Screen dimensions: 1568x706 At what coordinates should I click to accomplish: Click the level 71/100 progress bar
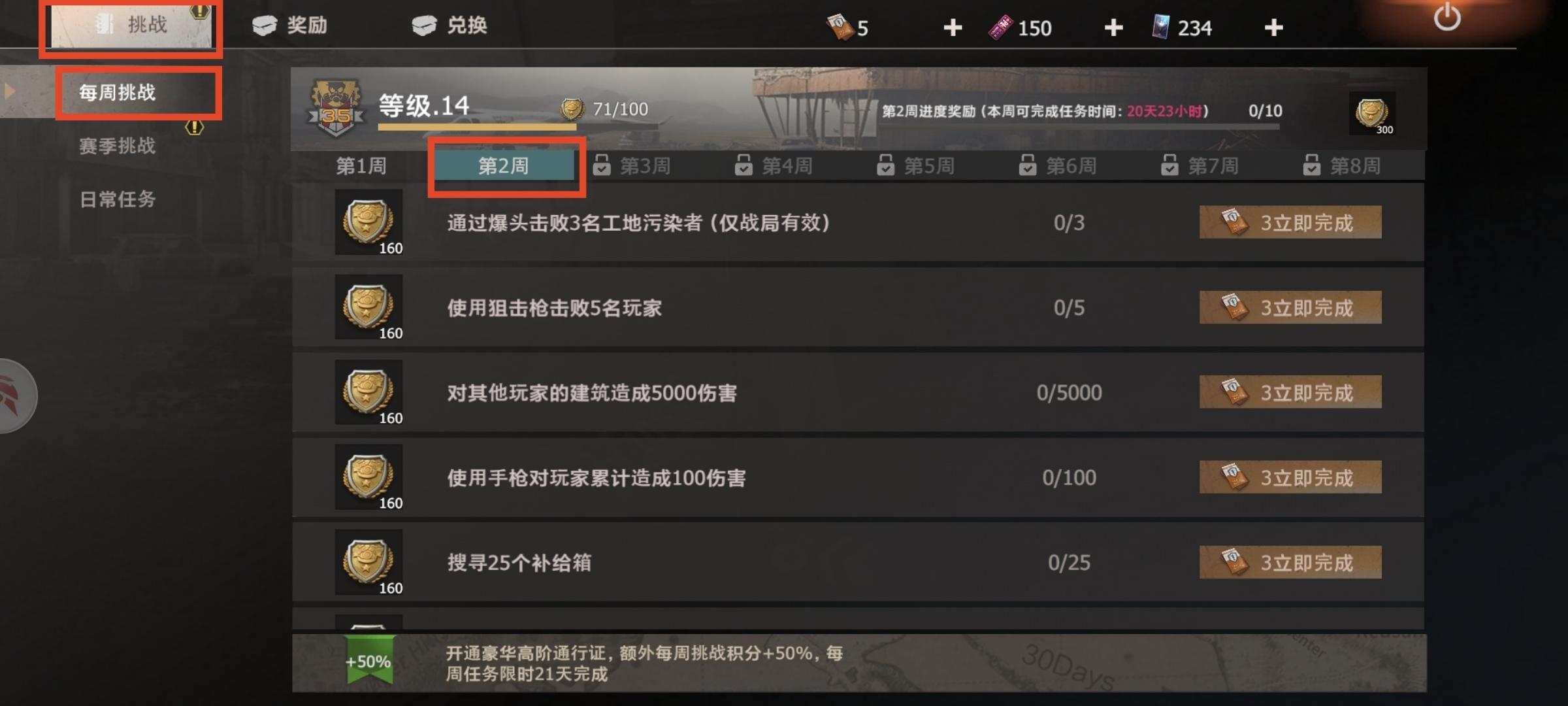(516, 127)
